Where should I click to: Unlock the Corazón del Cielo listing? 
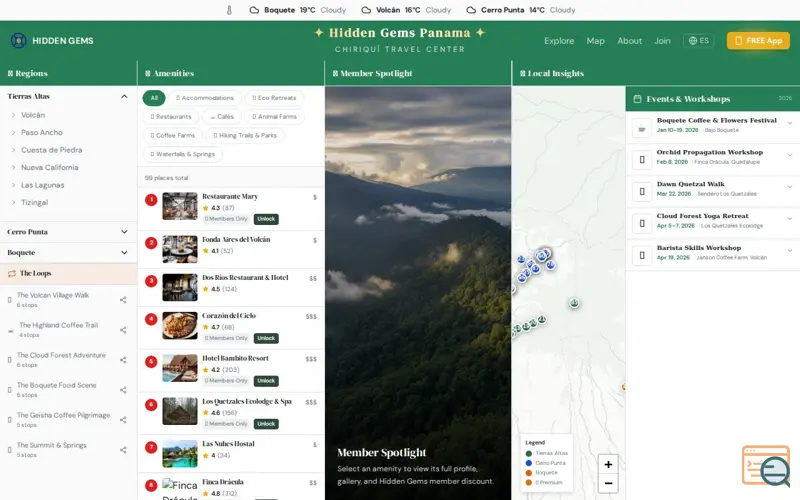(x=266, y=338)
